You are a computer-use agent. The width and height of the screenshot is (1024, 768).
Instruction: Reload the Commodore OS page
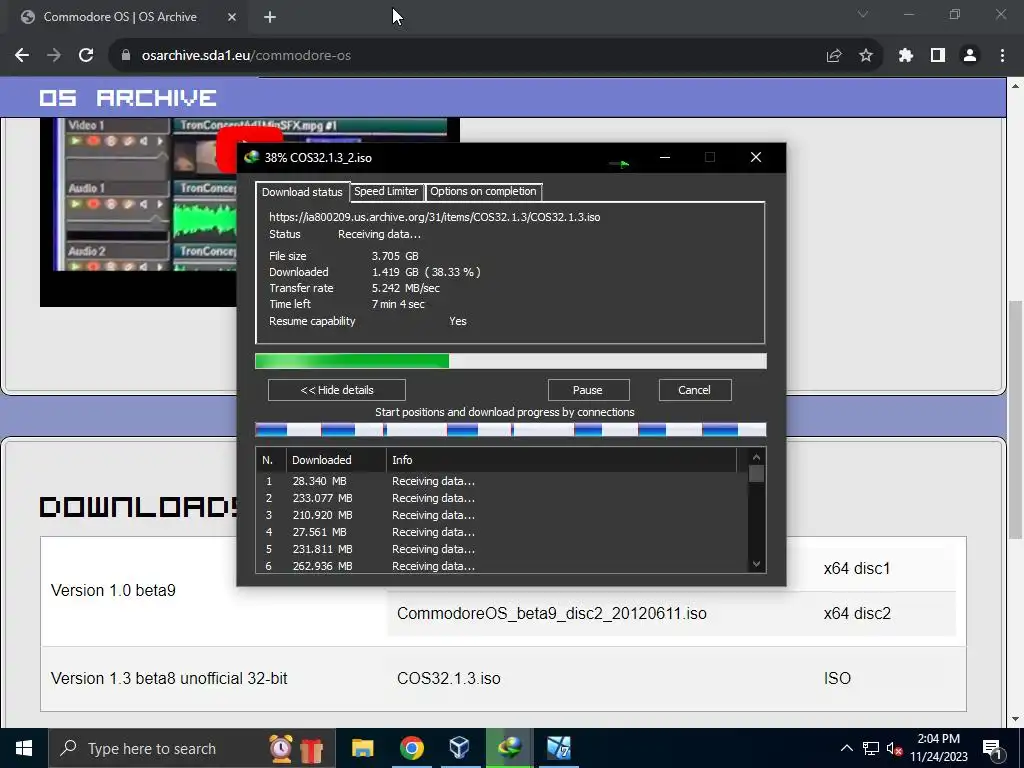(86, 56)
